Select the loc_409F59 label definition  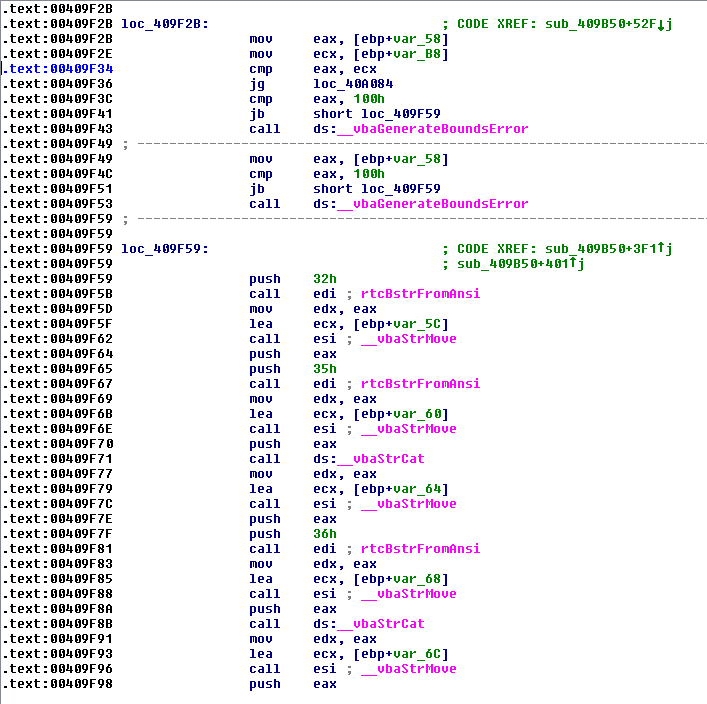tap(165, 249)
